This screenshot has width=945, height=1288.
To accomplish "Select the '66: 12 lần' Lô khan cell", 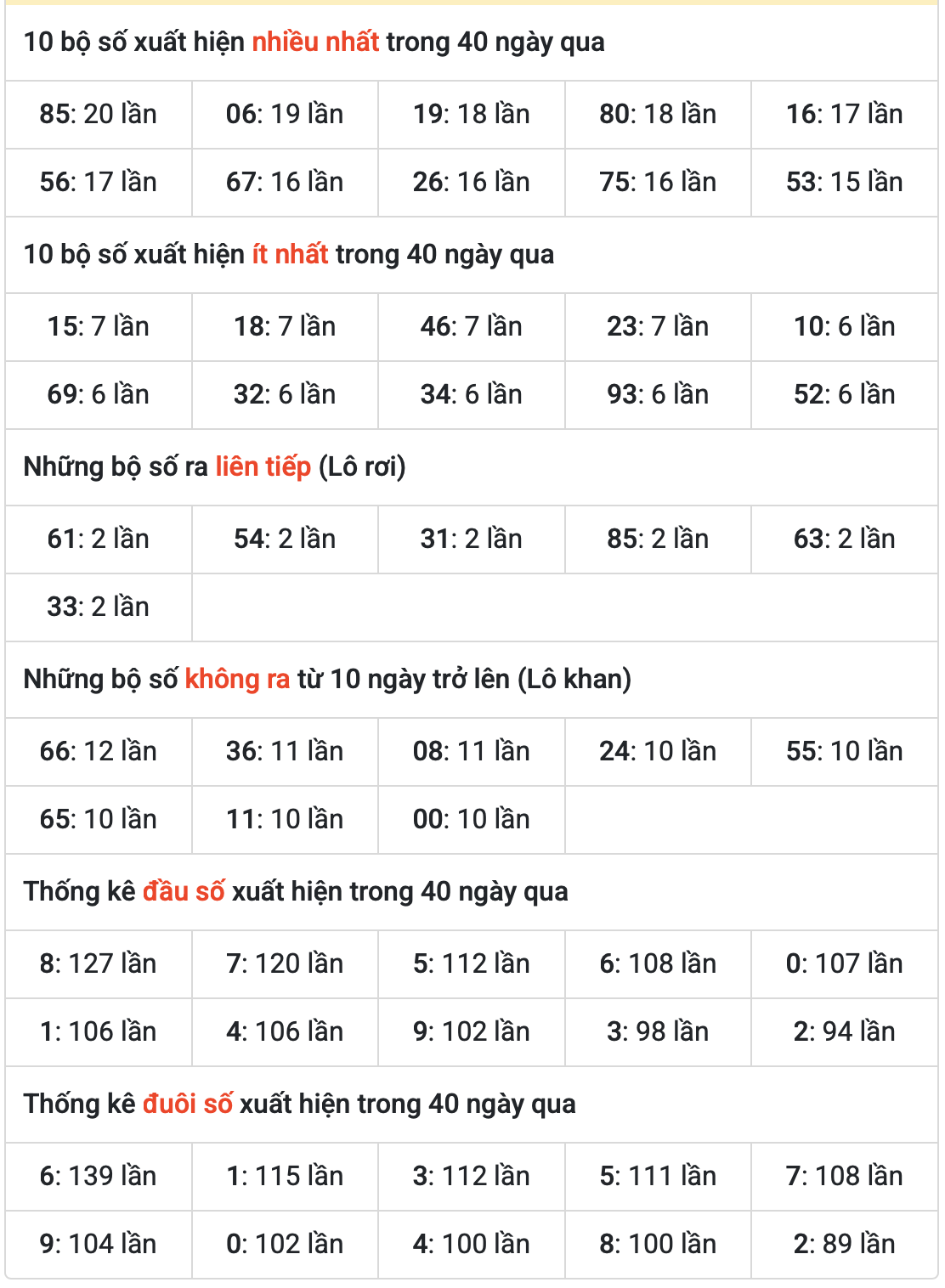I will pos(99,752).
